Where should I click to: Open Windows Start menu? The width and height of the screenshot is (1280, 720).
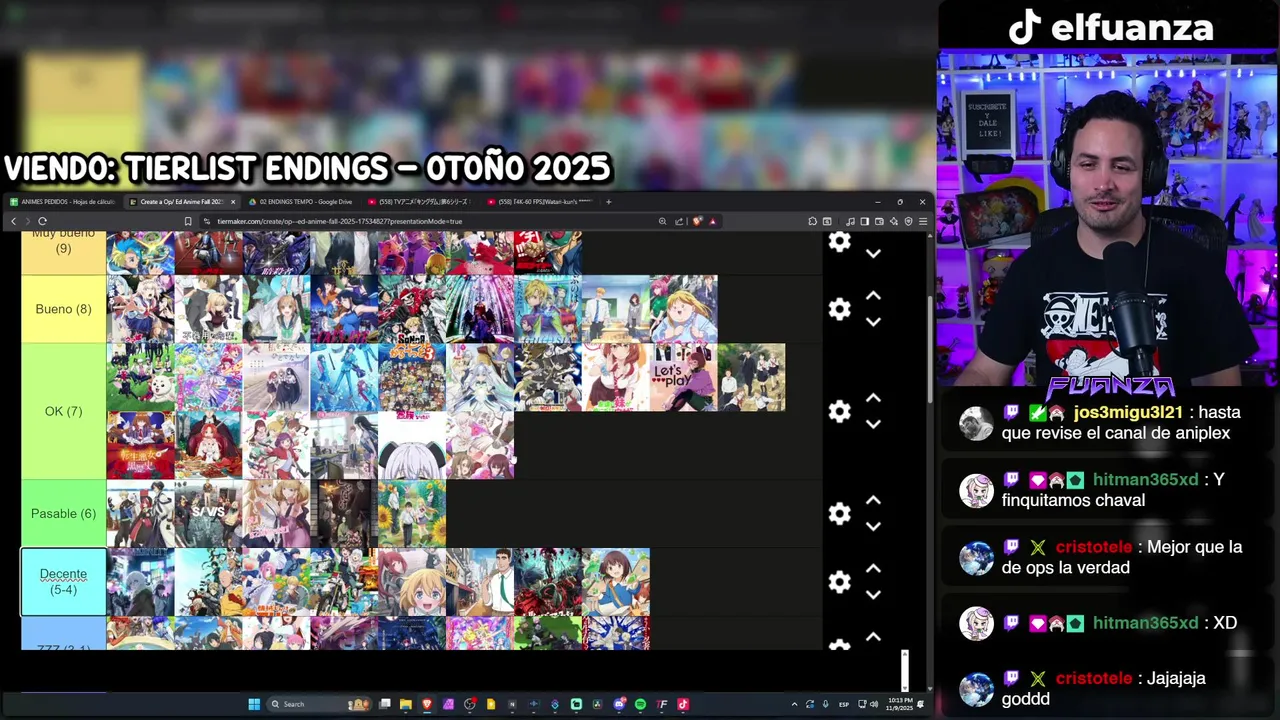pos(254,704)
